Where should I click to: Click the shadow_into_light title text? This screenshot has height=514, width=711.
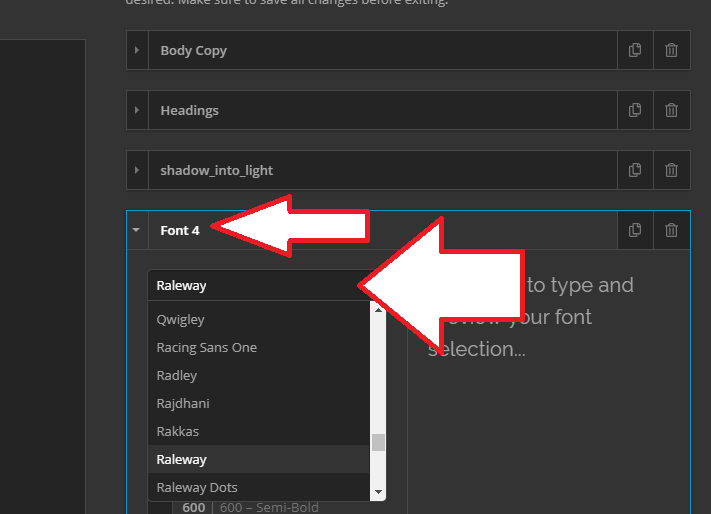coord(217,170)
